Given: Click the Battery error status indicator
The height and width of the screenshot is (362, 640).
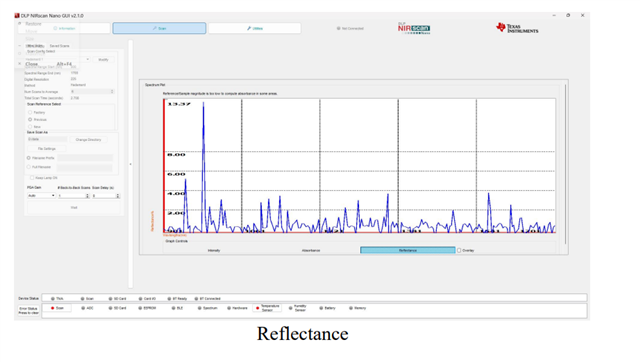Looking at the screenshot, I should [327, 308].
